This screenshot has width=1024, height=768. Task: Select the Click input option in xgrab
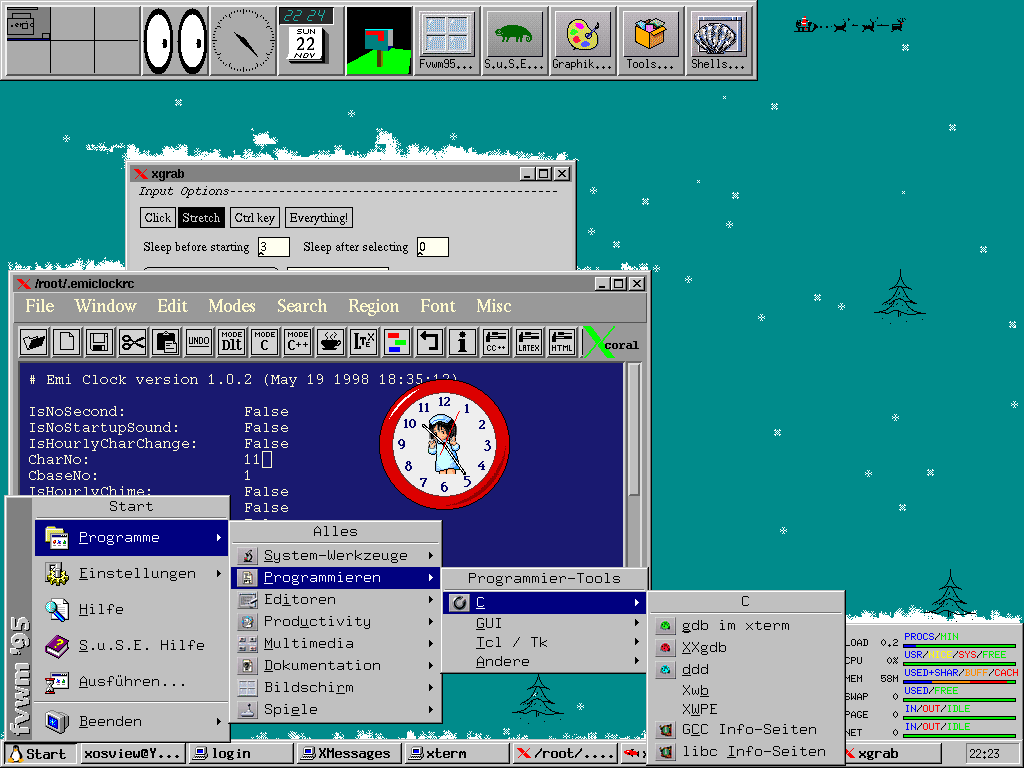(x=157, y=217)
